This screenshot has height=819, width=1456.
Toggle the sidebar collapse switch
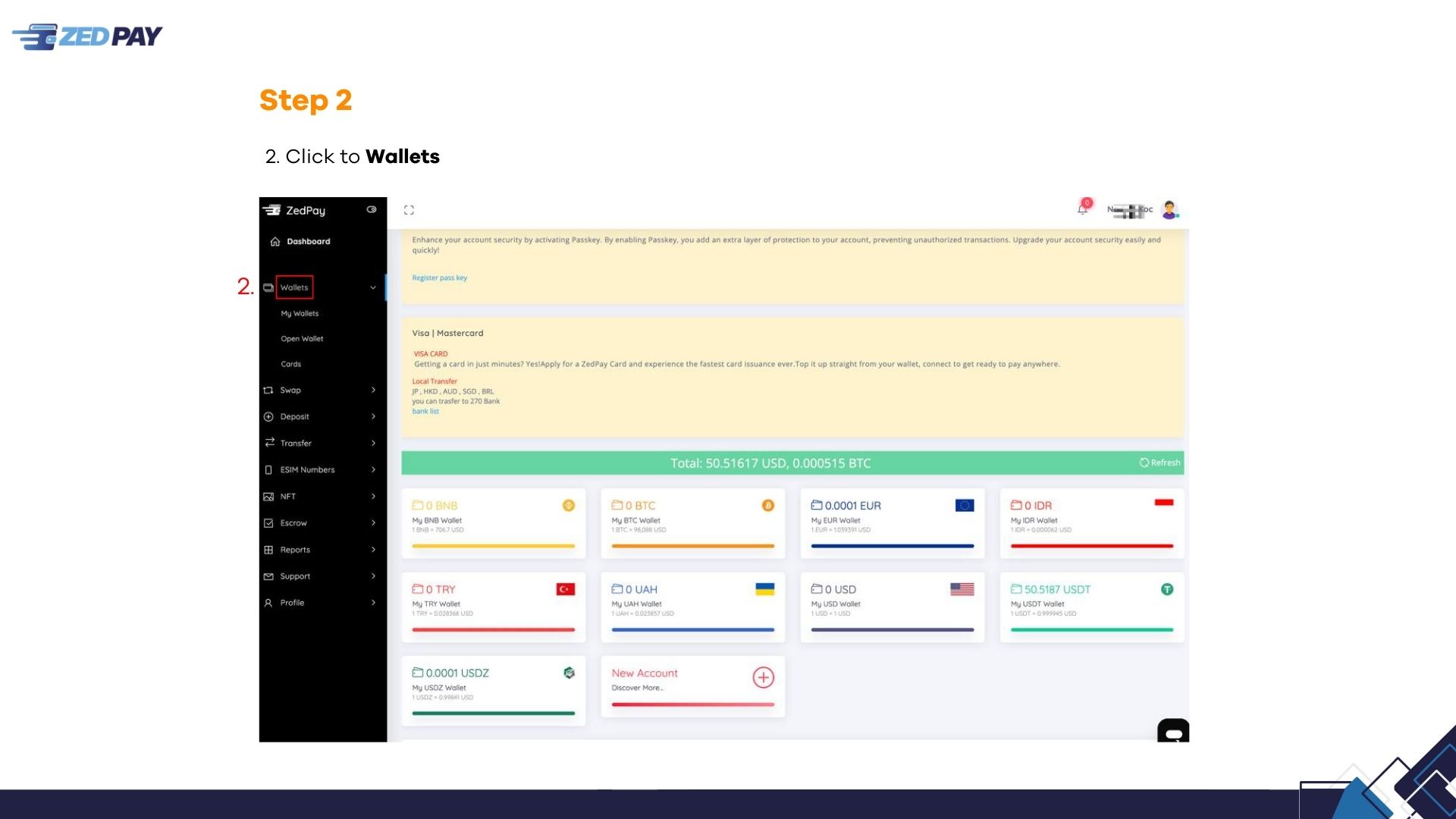[x=372, y=209]
